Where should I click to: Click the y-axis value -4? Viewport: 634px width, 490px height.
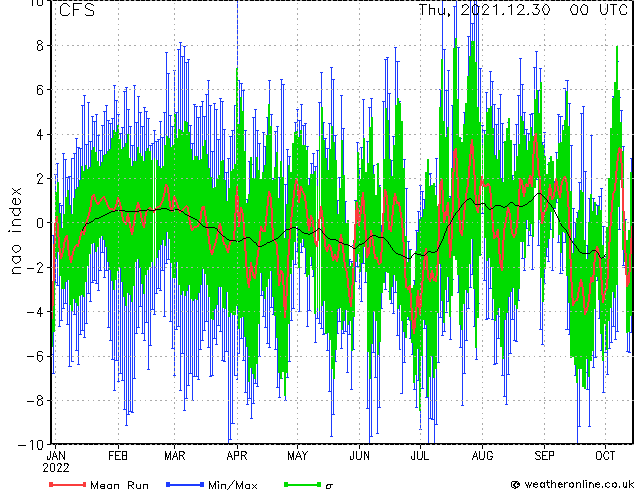point(35,312)
